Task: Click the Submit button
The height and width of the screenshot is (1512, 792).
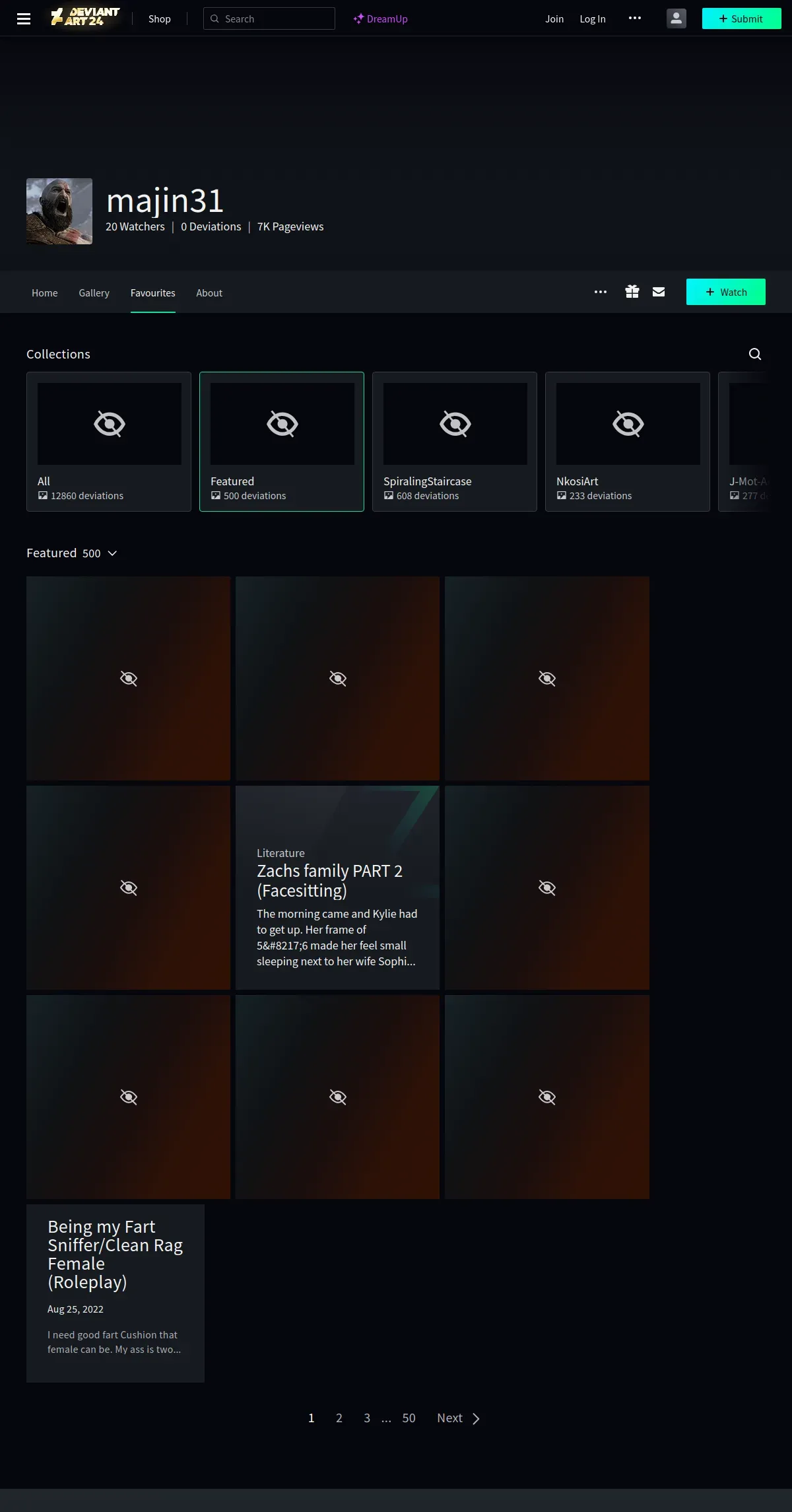Action: point(741,18)
